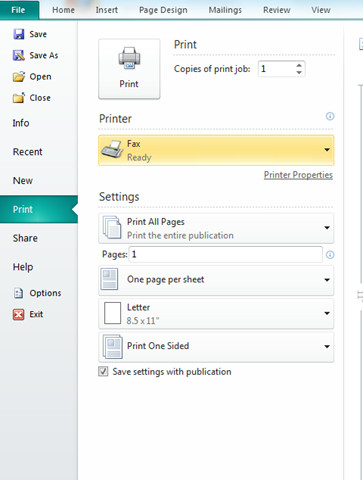The height and width of the screenshot is (480, 363).
Task: Open the Mailings ribbon tab
Action: click(225, 10)
